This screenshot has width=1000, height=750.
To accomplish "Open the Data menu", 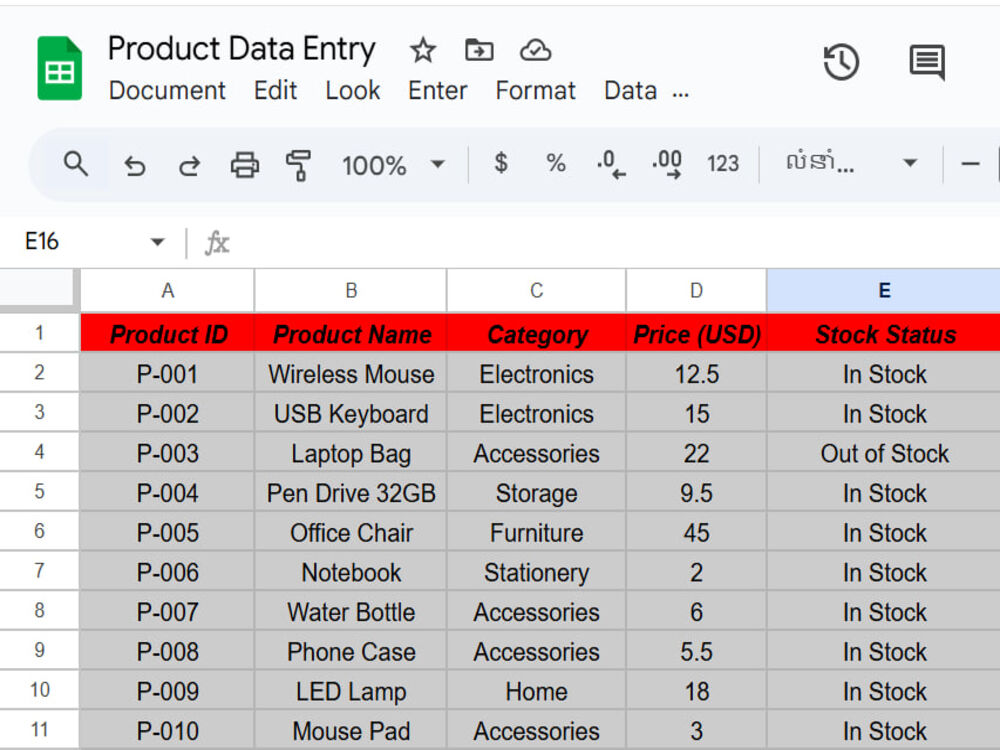I will click(x=630, y=91).
